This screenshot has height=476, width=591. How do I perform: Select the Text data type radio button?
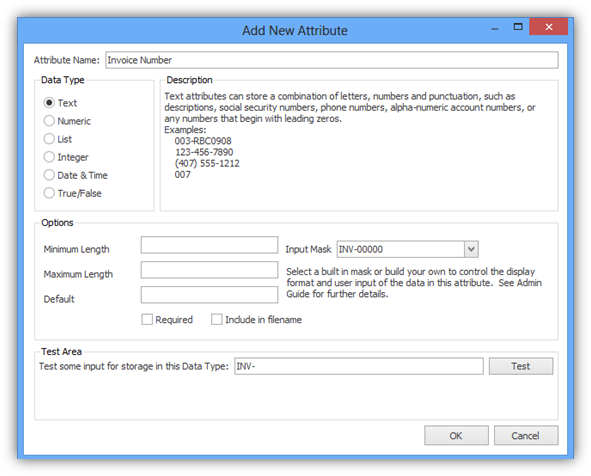pyautogui.click(x=49, y=103)
